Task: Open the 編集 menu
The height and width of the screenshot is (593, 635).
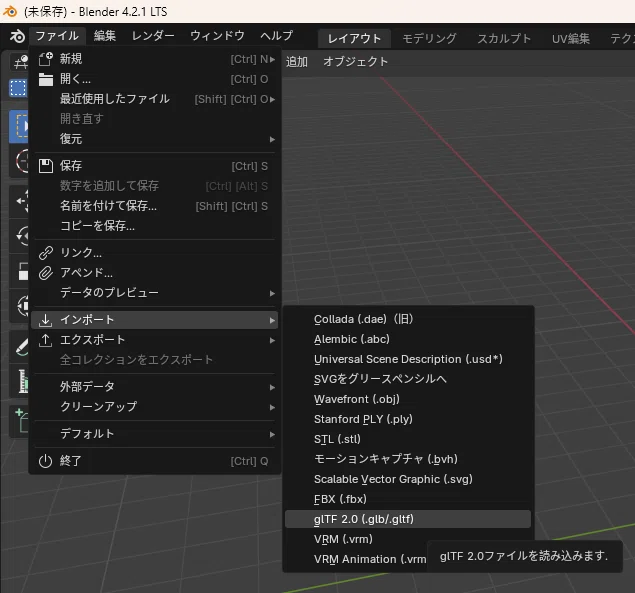Action: tap(105, 36)
